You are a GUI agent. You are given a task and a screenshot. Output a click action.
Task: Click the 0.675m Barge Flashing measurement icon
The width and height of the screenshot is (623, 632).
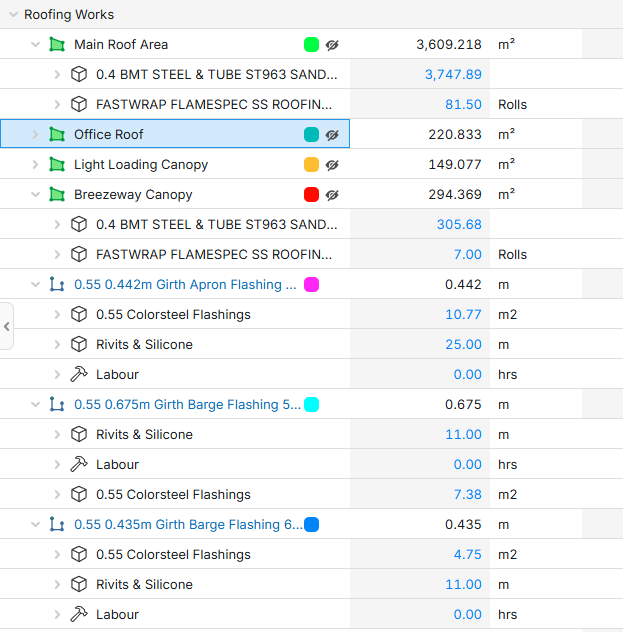tap(56, 405)
